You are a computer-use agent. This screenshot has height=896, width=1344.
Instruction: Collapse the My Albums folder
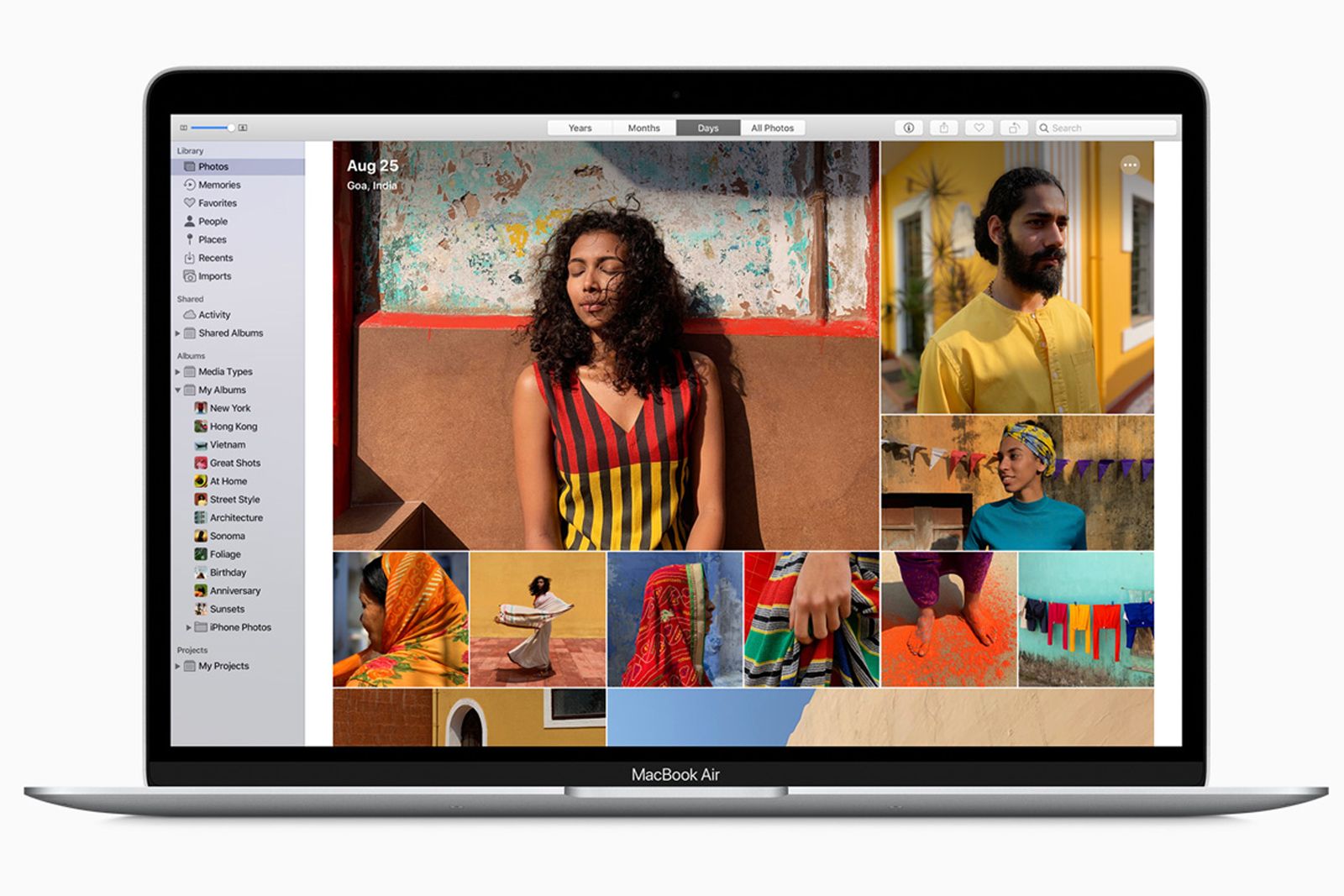tap(177, 390)
